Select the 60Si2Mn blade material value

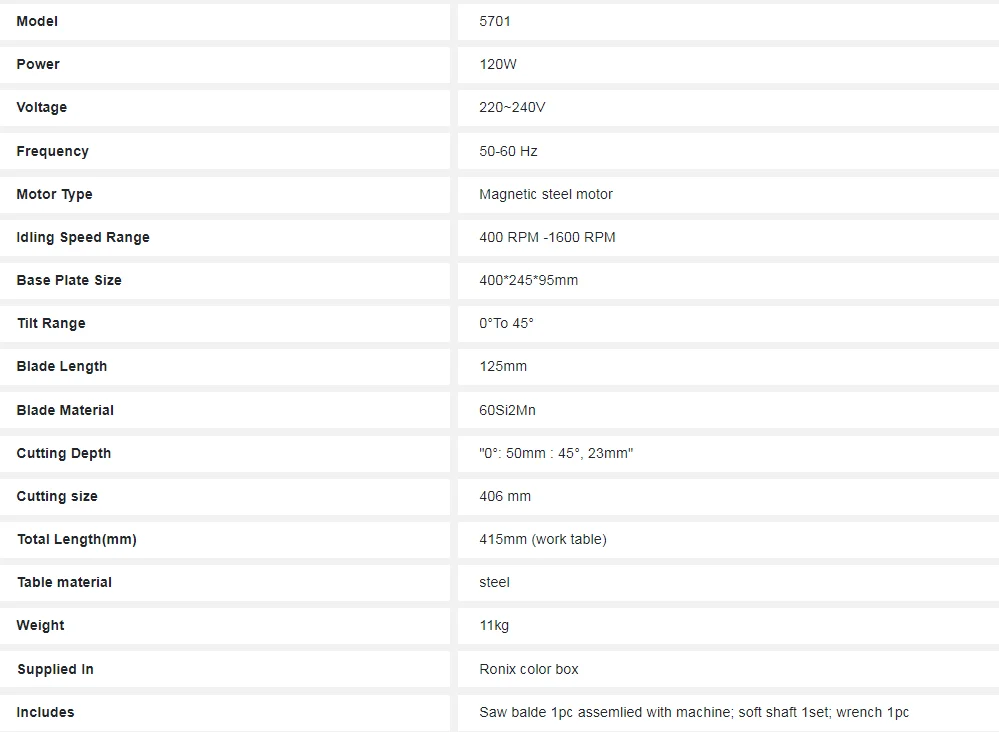point(507,410)
